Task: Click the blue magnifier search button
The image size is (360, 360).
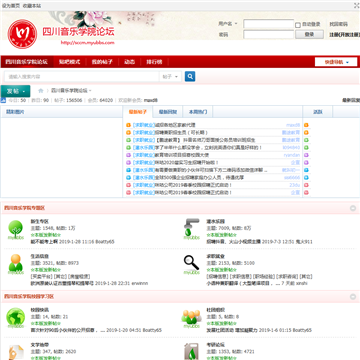Action: 190,77
